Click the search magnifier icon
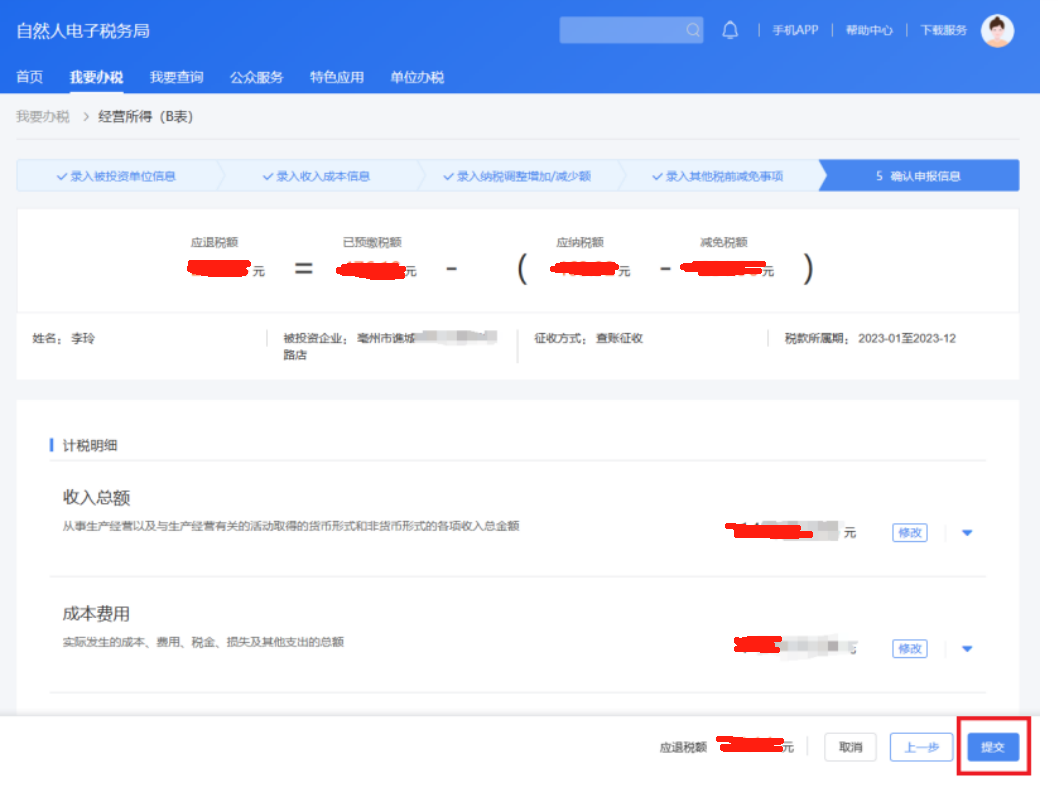Viewport: 1058px width, 788px height. pyautogui.click(x=693, y=30)
